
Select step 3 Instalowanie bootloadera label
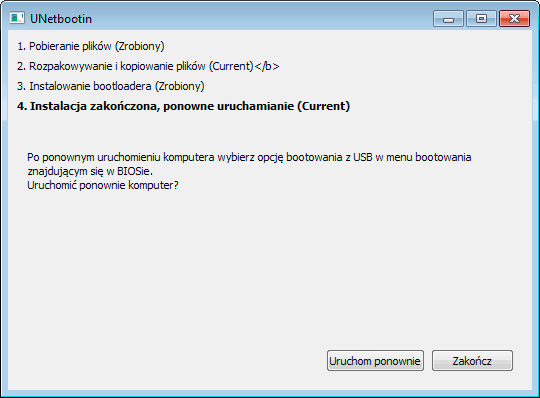click(x=111, y=86)
